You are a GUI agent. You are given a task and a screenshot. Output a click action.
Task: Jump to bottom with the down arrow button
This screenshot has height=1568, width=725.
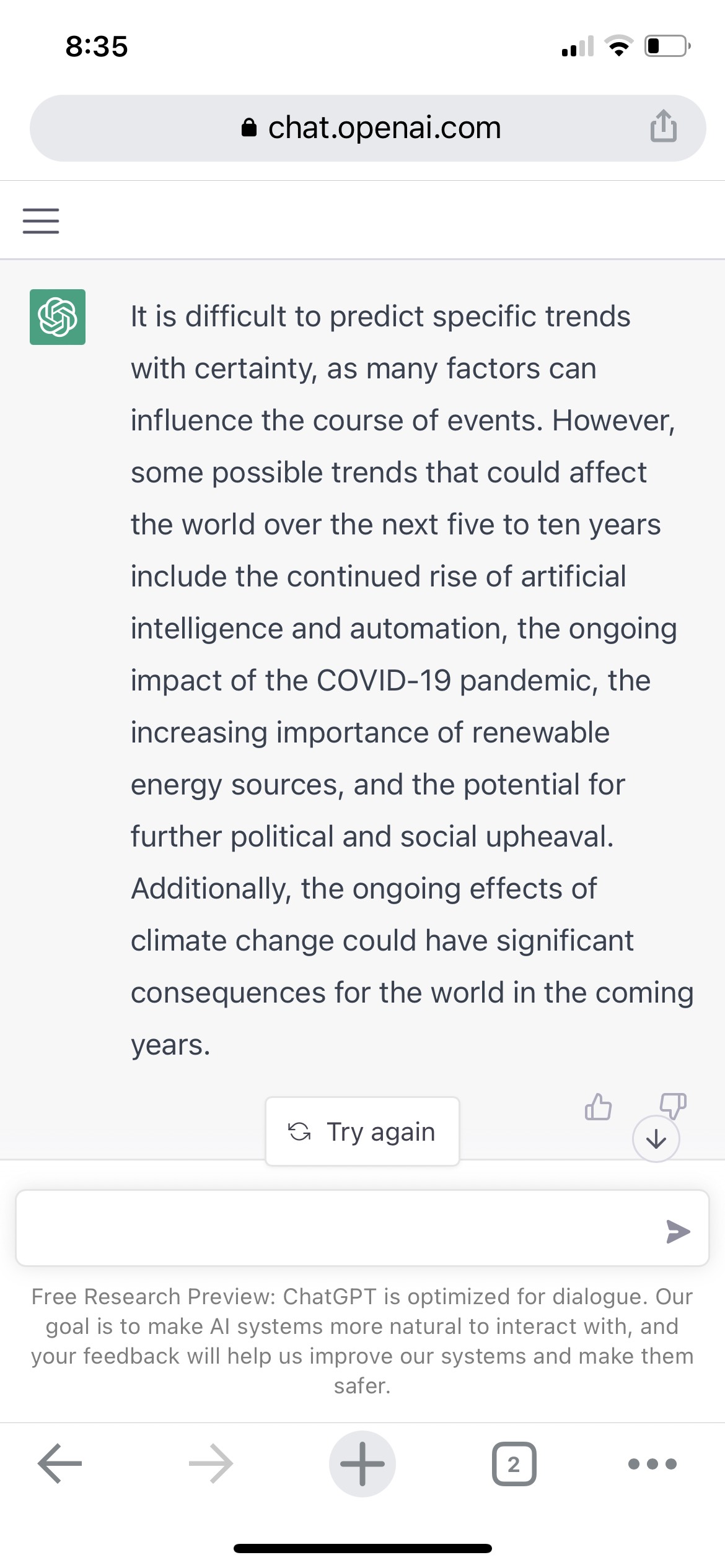(656, 1138)
